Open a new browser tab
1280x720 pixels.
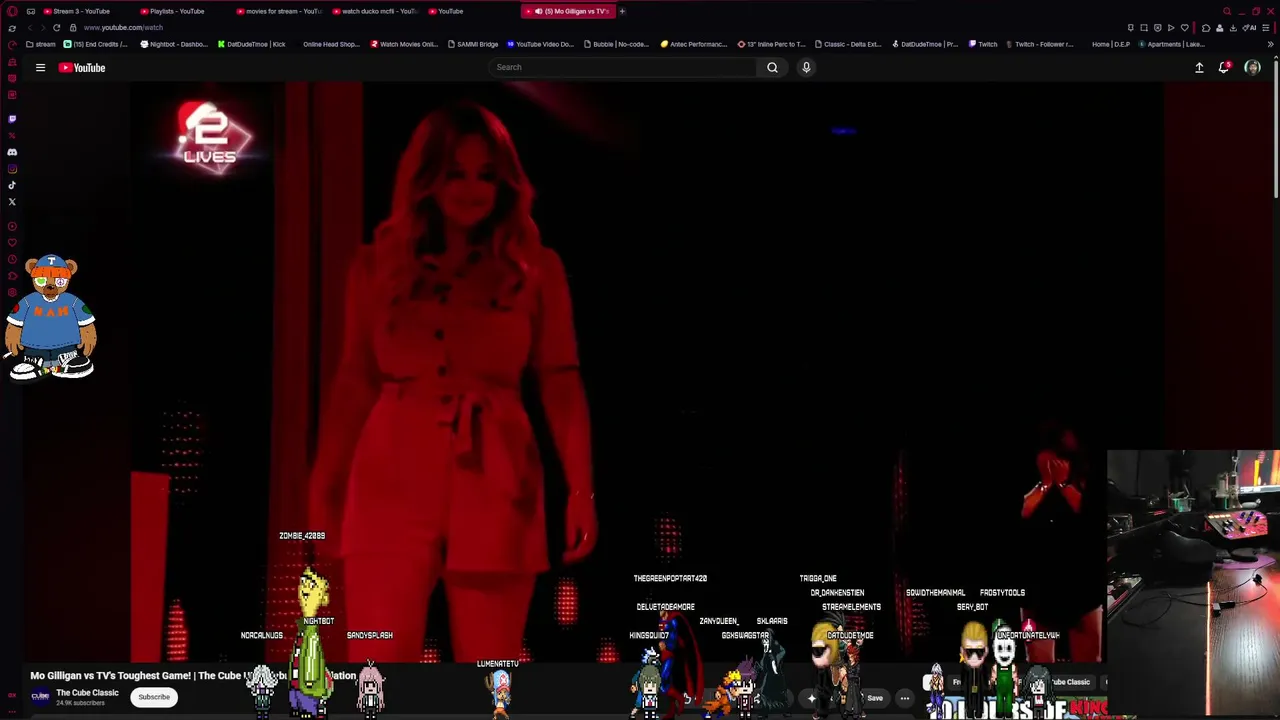622,11
